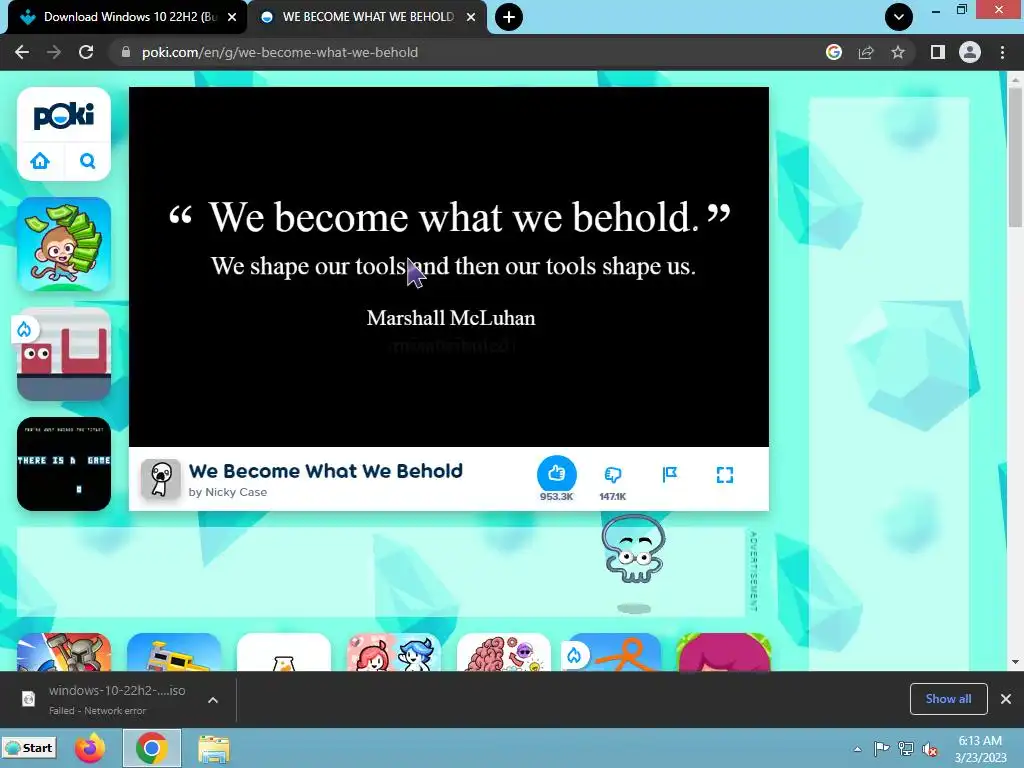
Task: Open the knight hammer game thumbnail
Action: click(x=64, y=652)
